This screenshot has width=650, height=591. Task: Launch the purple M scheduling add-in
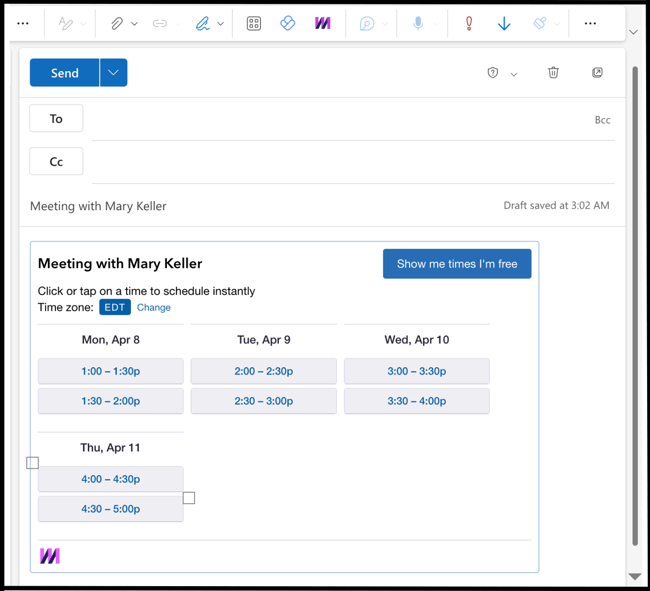(x=323, y=23)
